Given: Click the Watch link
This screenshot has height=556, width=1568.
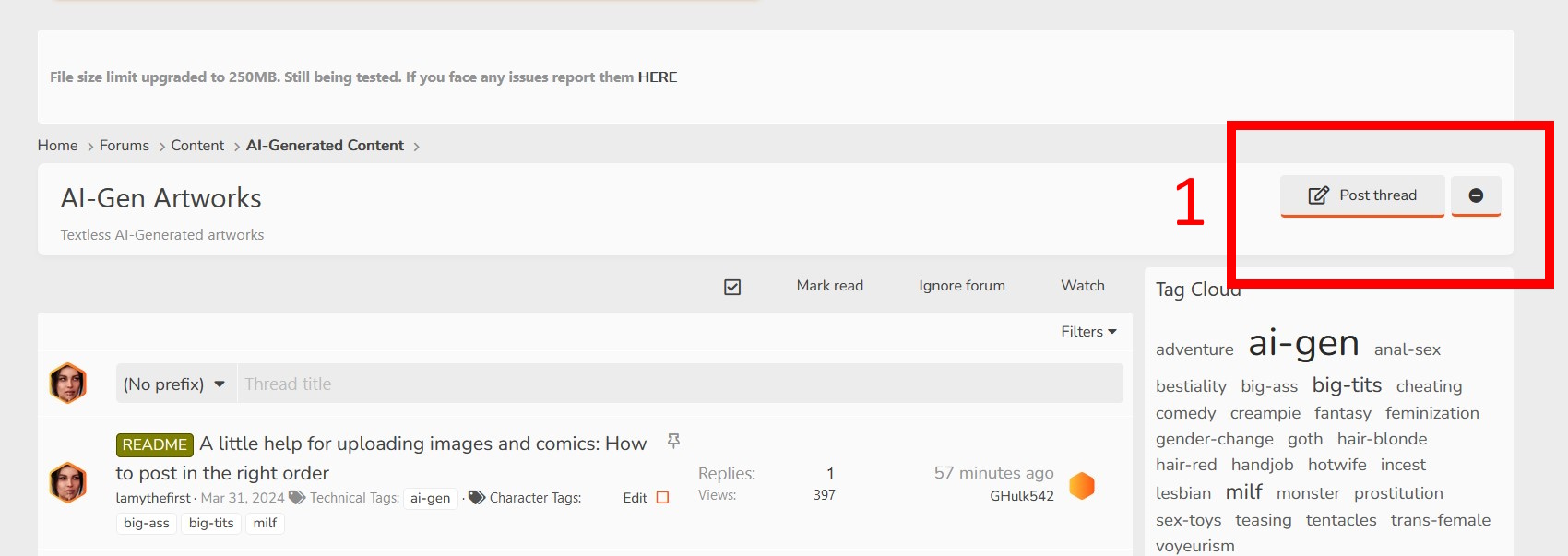Looking at the screenshot, I should point(1083,286).
